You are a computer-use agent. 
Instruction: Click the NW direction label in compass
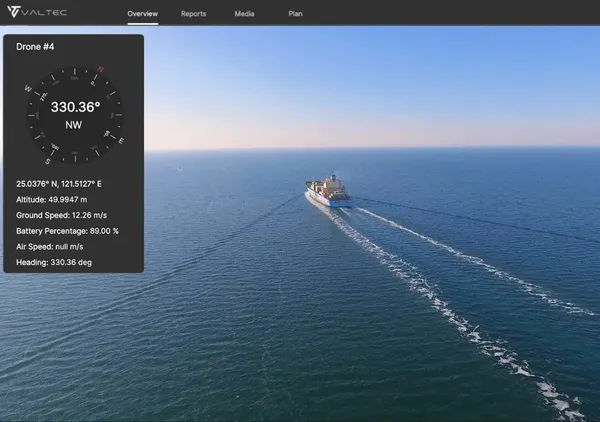75,126
